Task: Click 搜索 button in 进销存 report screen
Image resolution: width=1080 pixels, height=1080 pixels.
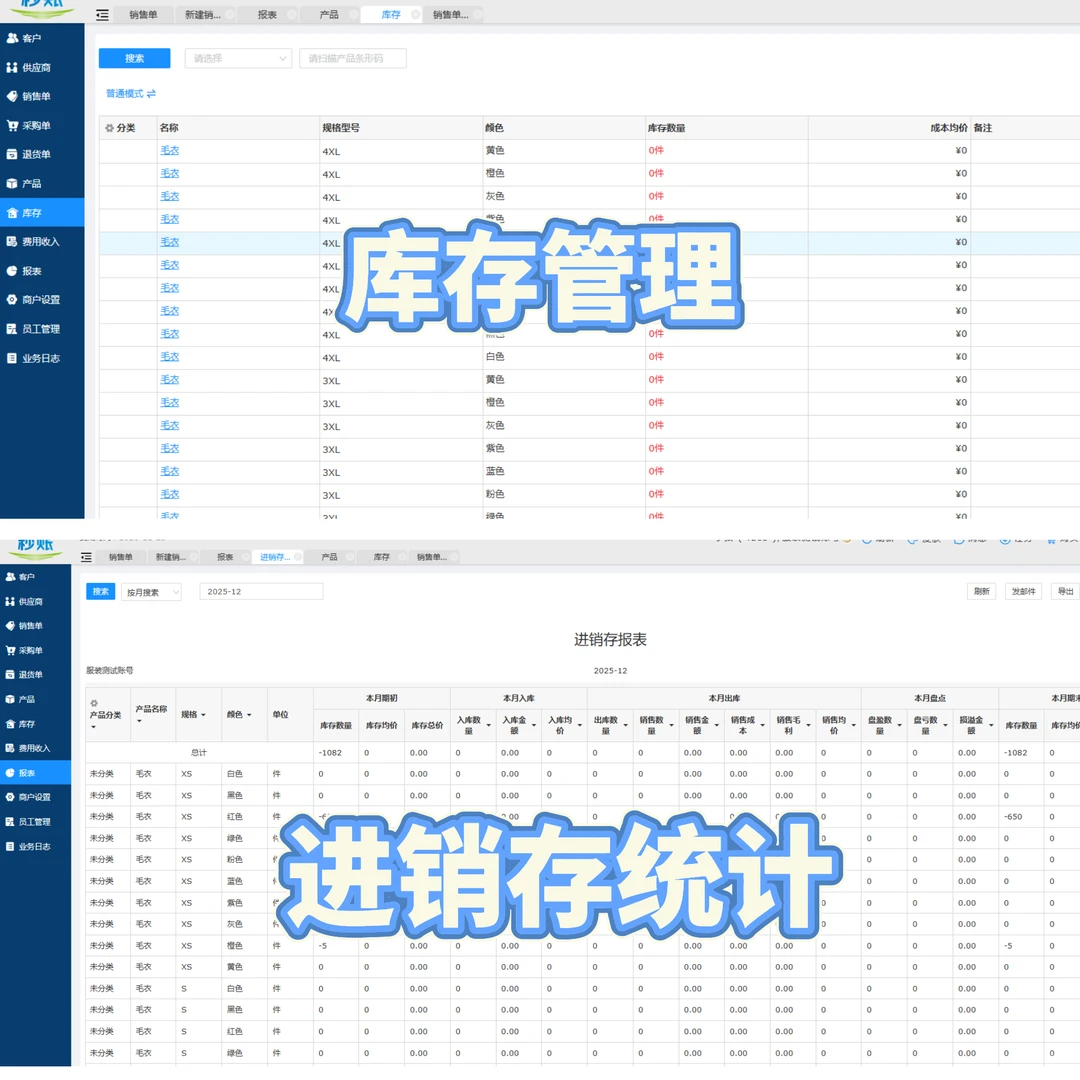Action: pyautogui.click(x=101, y=592)
